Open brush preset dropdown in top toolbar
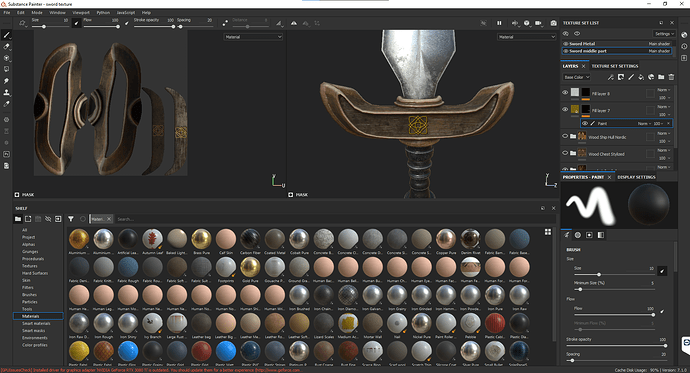This screenshot has height=373, width=690. pyautogui.click(x=22, y=23)
